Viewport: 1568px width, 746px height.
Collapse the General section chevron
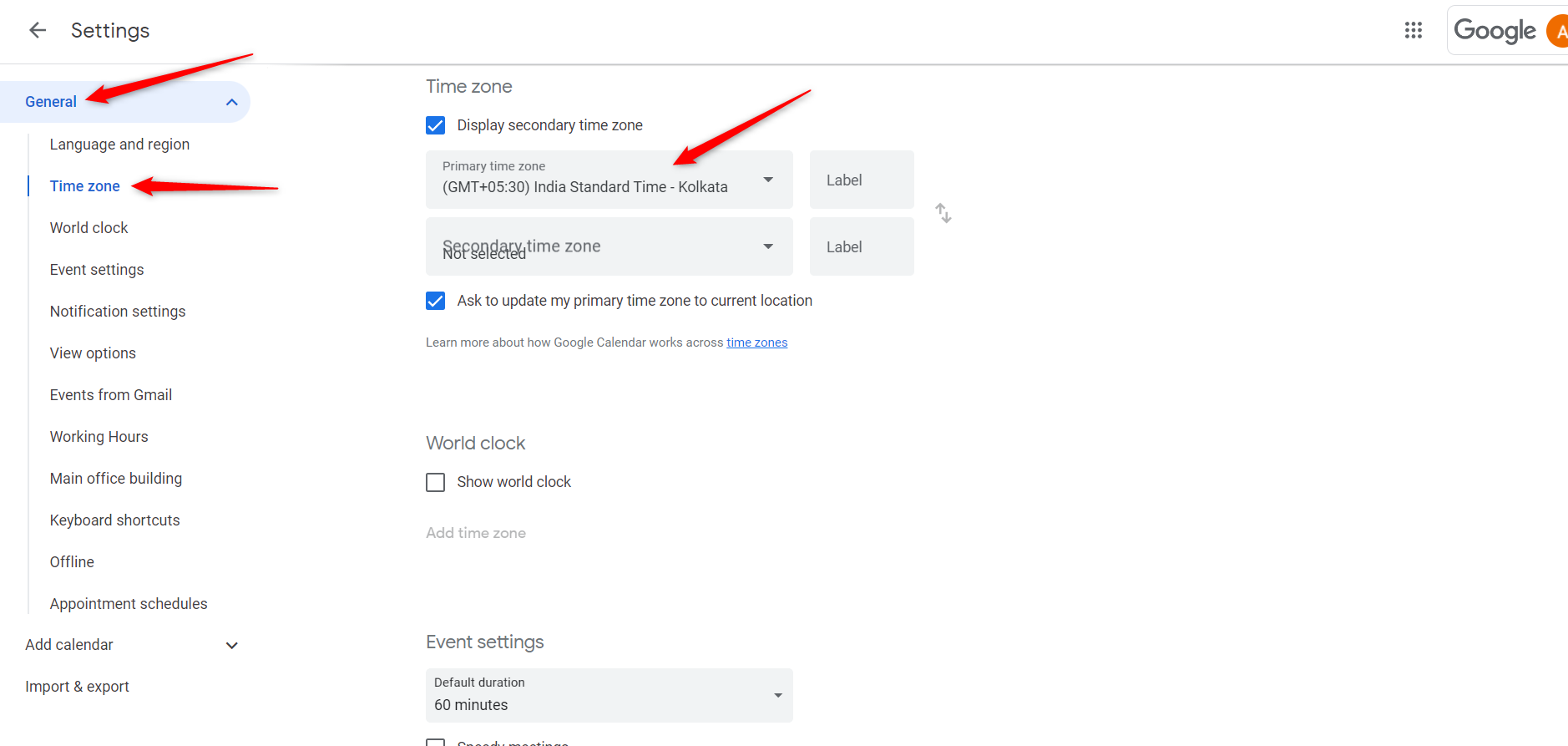tap(232, 102)
